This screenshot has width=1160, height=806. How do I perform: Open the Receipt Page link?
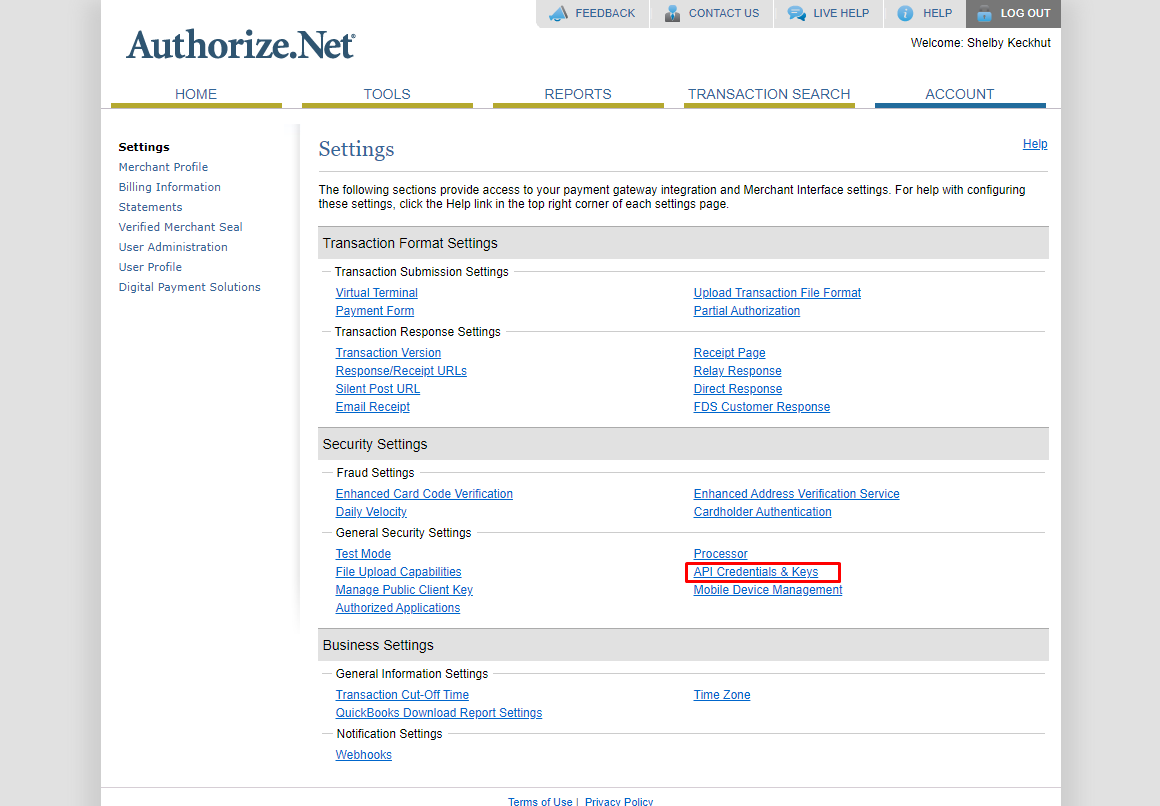pos(729,353)
